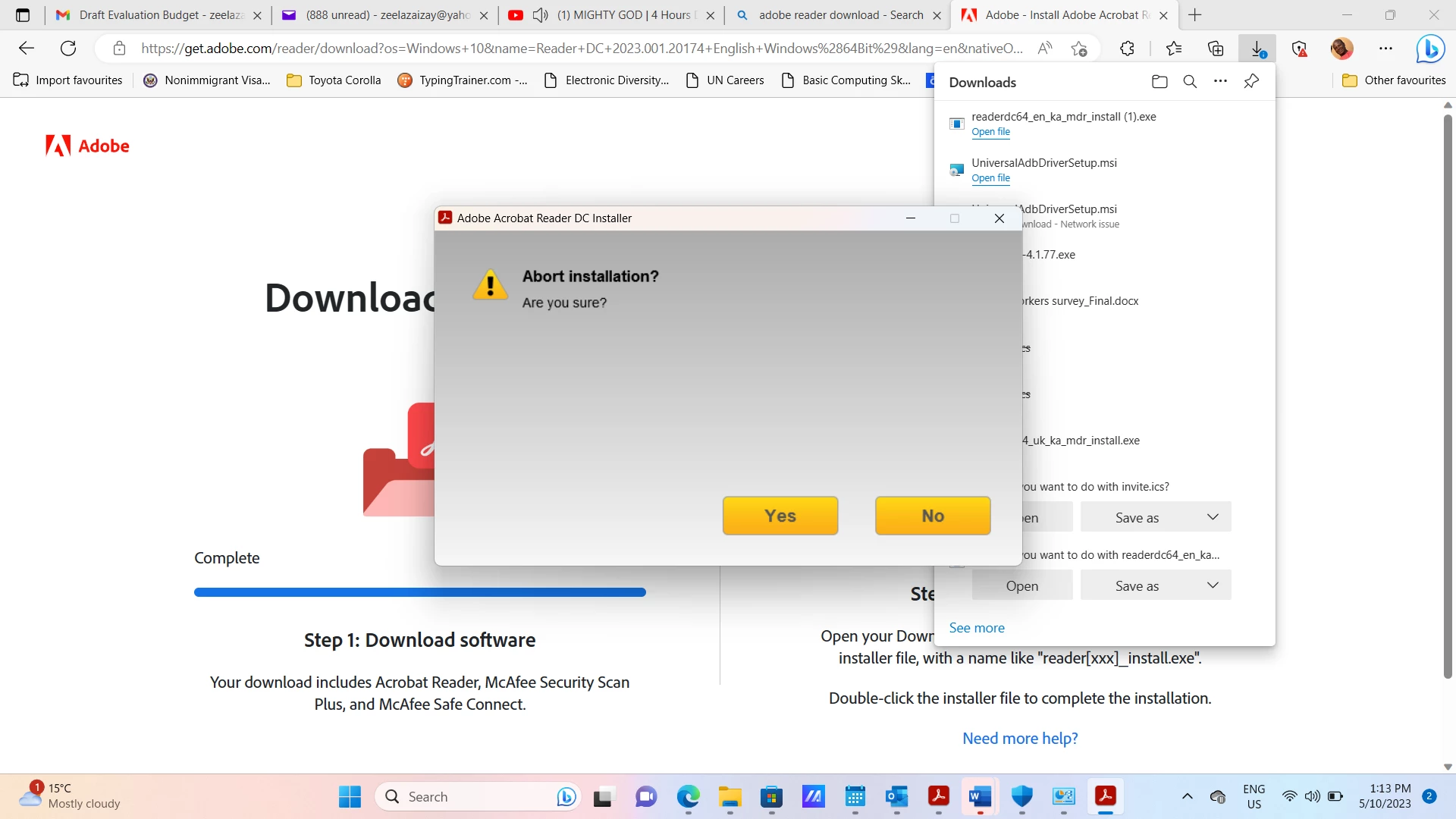Screen dimensions: 1456x819
Task: Click the Read aloud icon in address bar
Action: pos(1045,49)
